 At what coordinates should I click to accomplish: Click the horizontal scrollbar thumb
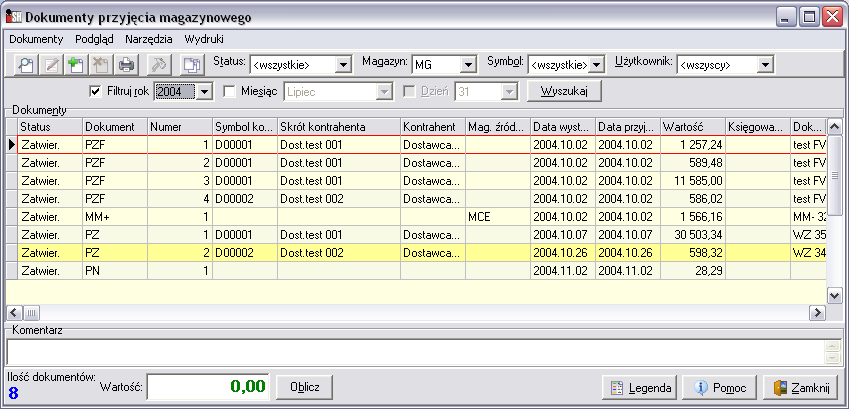coord(31,313)
